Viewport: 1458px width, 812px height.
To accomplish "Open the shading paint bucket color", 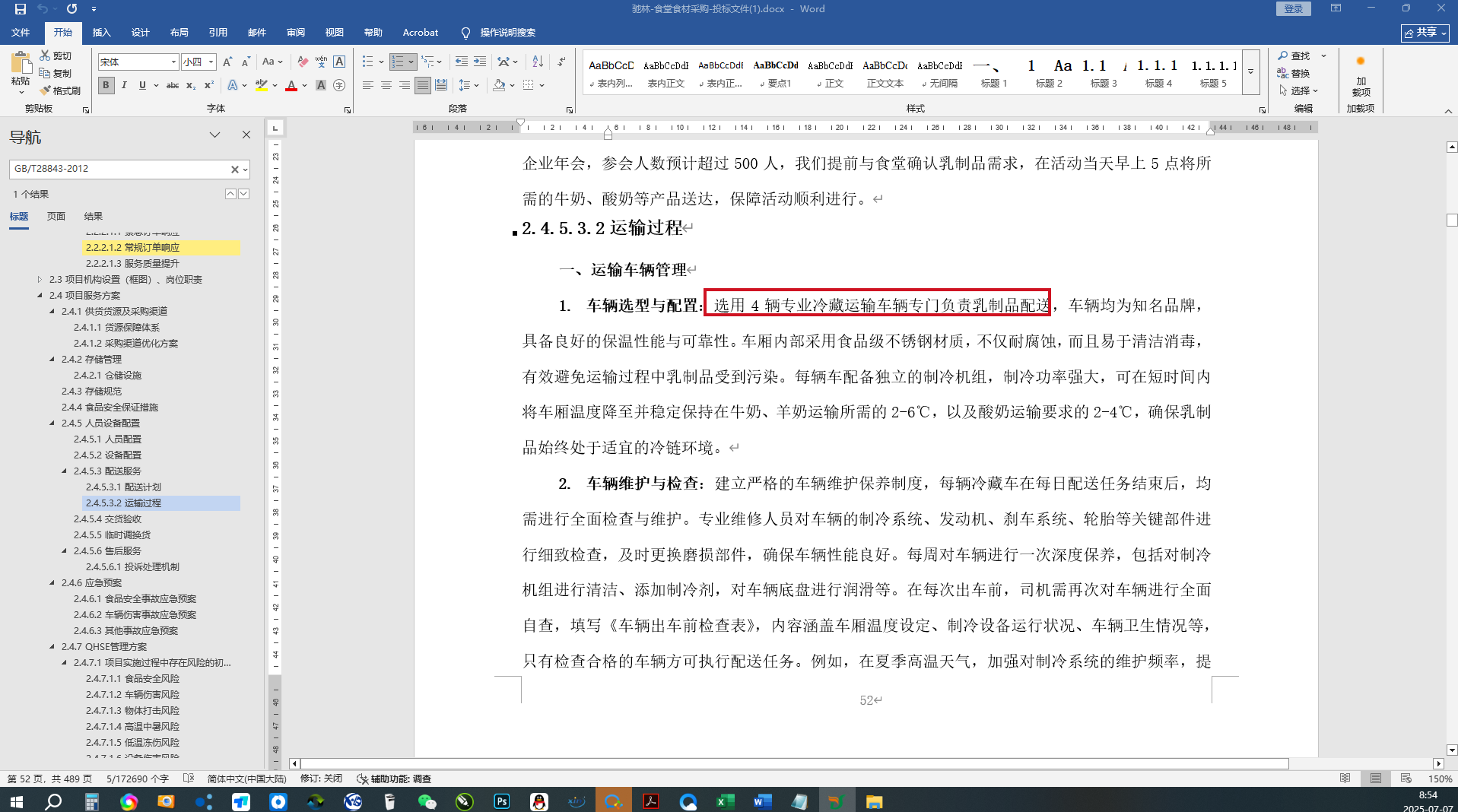I will 499,85.
